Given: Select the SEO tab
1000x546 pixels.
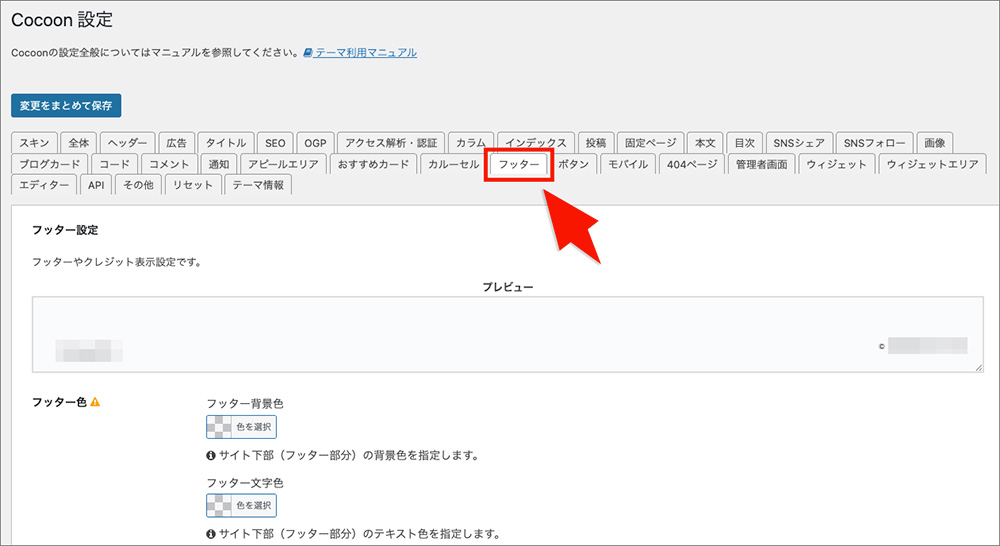Looking at the screenshot, I should [x=276, y=143].
